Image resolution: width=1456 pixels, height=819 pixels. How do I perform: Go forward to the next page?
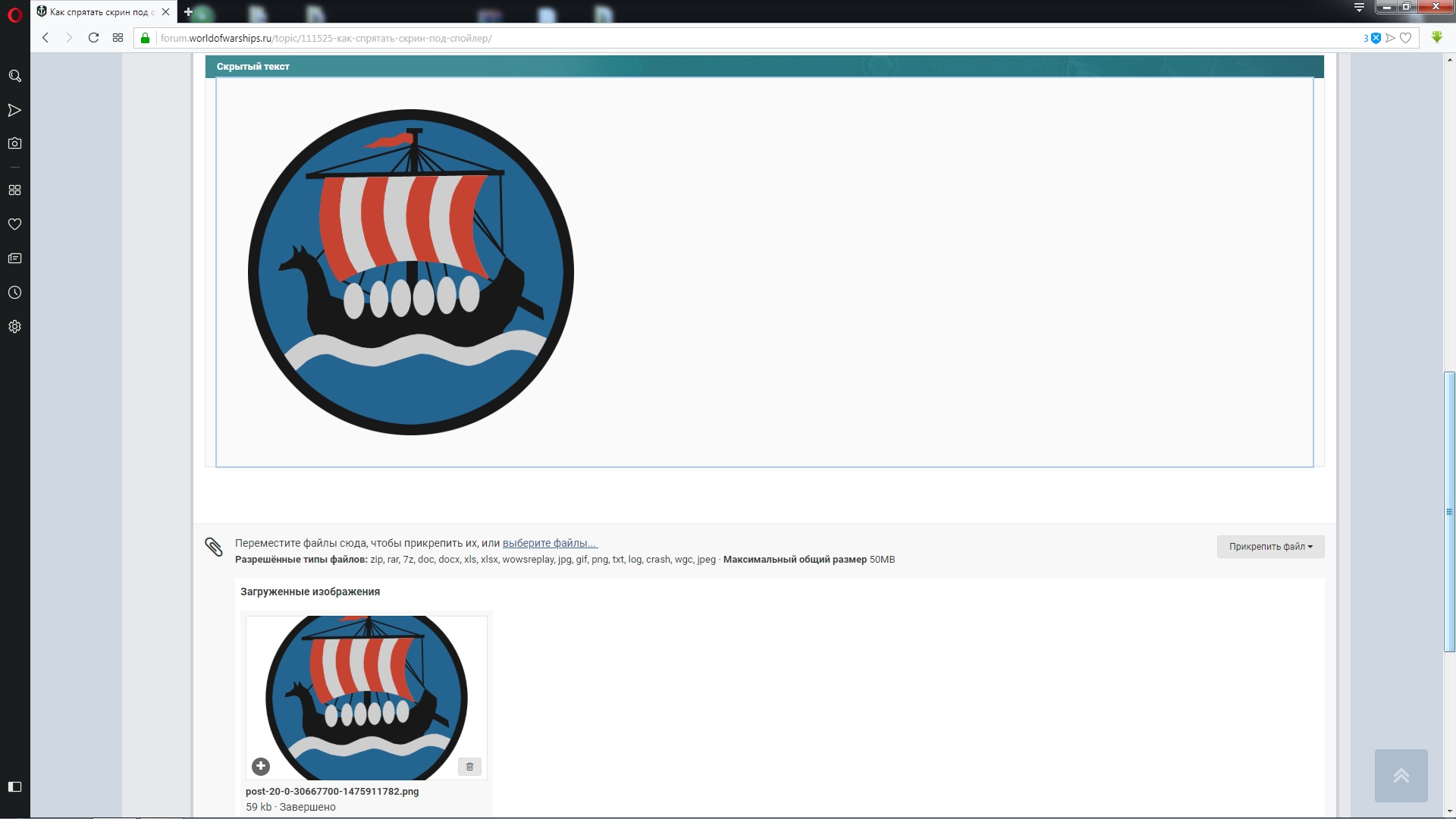click(69, 38)
